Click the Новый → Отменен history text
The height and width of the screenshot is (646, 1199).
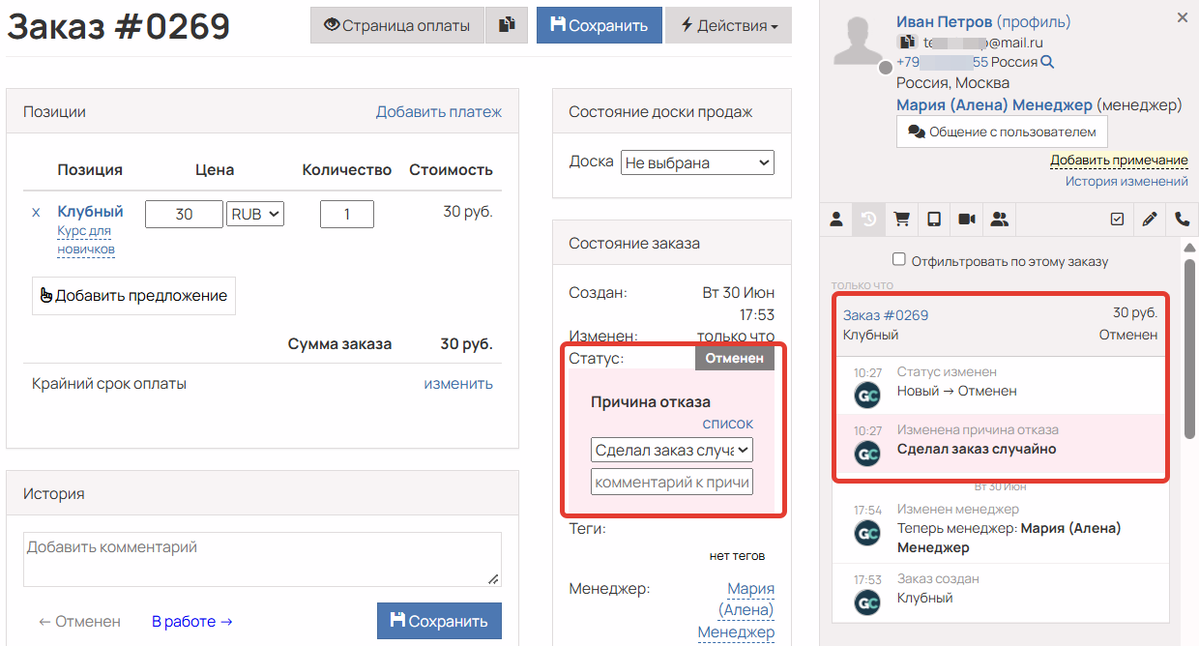coord(957,391)
